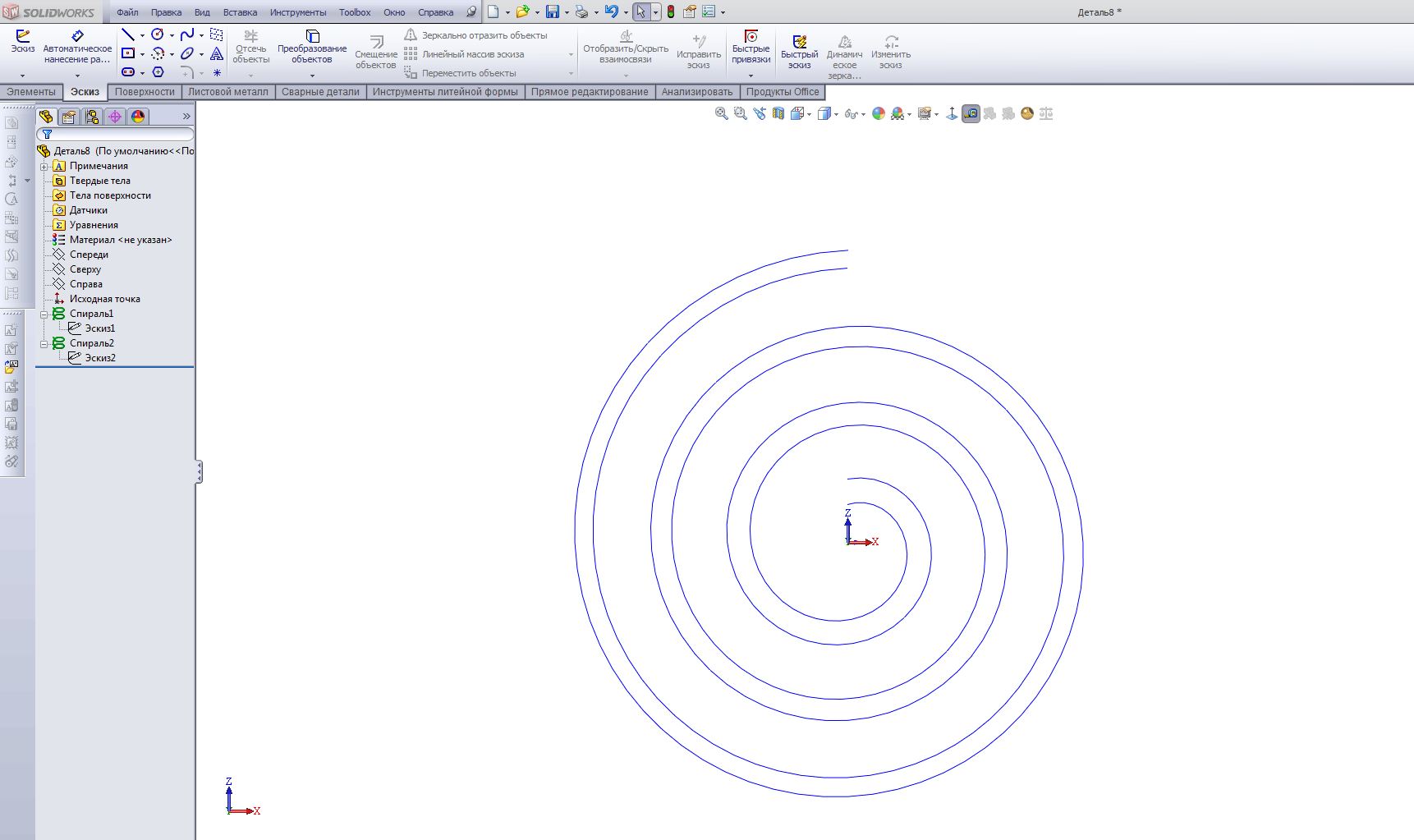1414x840 pixels.
Task: Switch to the Поверхности tab
Action: (145, 92)
